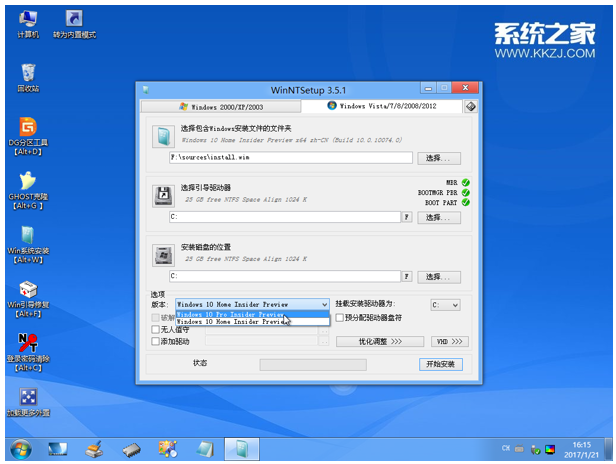This screenshot has height=464, width=616.
Task: Open the notepad taskbar icon
Action: 205,449
